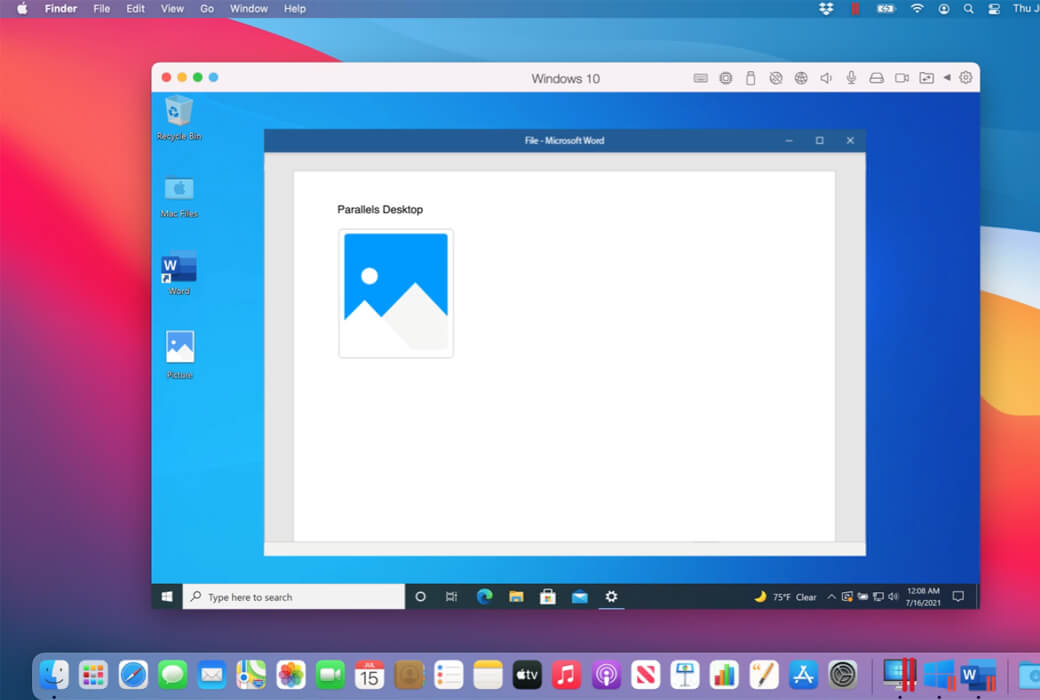This screenshot has height=700, width=1040.
Task: Select the Mac Files desktop icon
Action: [x=179, y=197]
